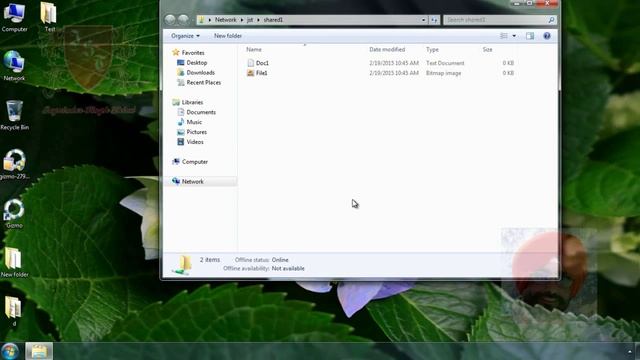The height and width of the screenshot is (360, 640).
Task: Change view with the view icon
Action: [504, 36]
